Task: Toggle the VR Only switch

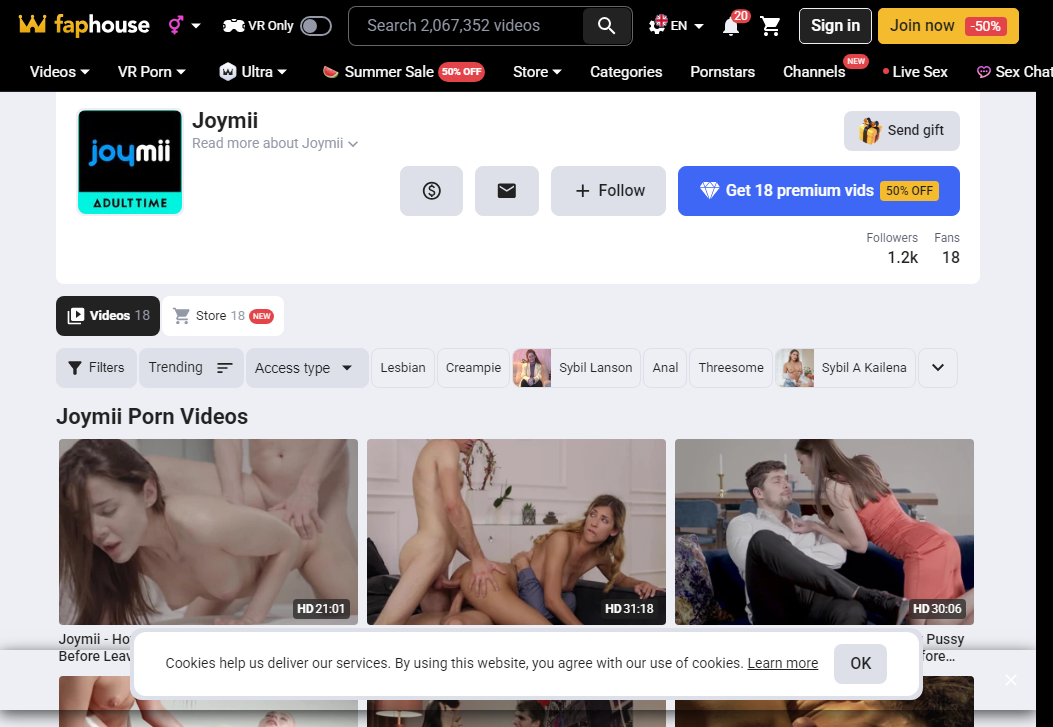Action: [316, 26]
